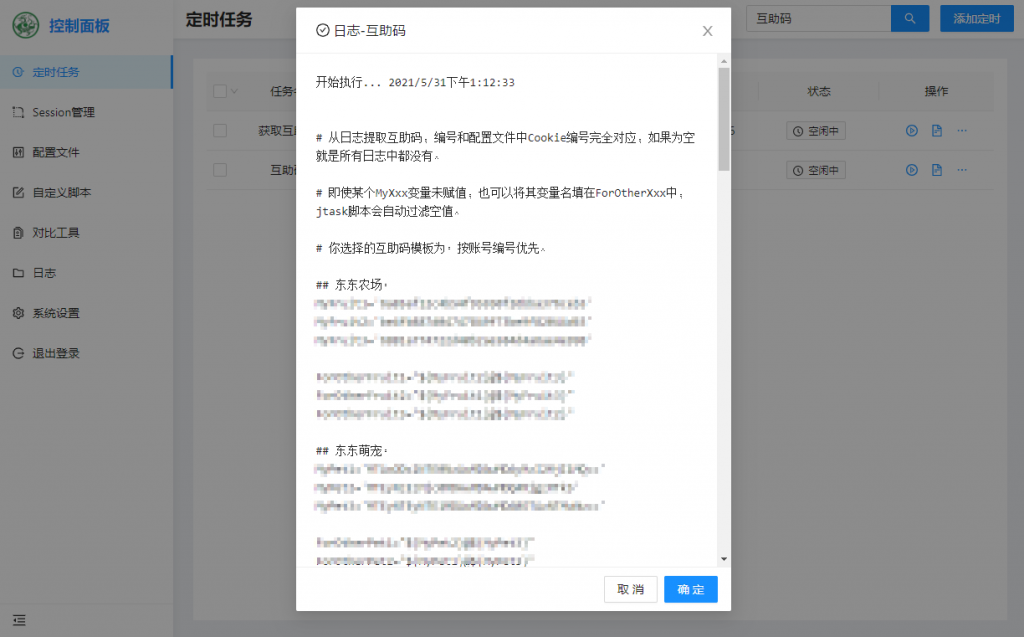Go to 配置文件 in the sidebar
Viewport: 1024px width, 637px height.
click(55, 152)
